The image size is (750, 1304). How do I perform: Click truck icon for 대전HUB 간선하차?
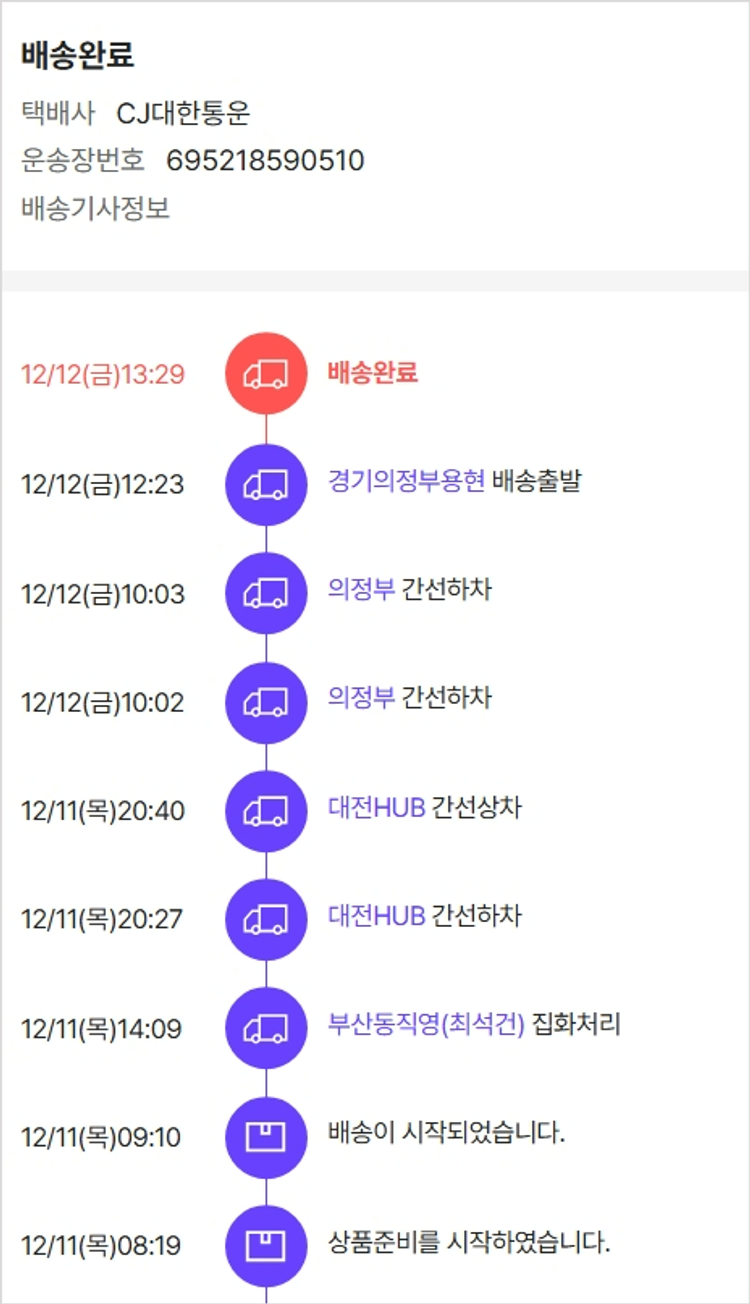[266, 919]
